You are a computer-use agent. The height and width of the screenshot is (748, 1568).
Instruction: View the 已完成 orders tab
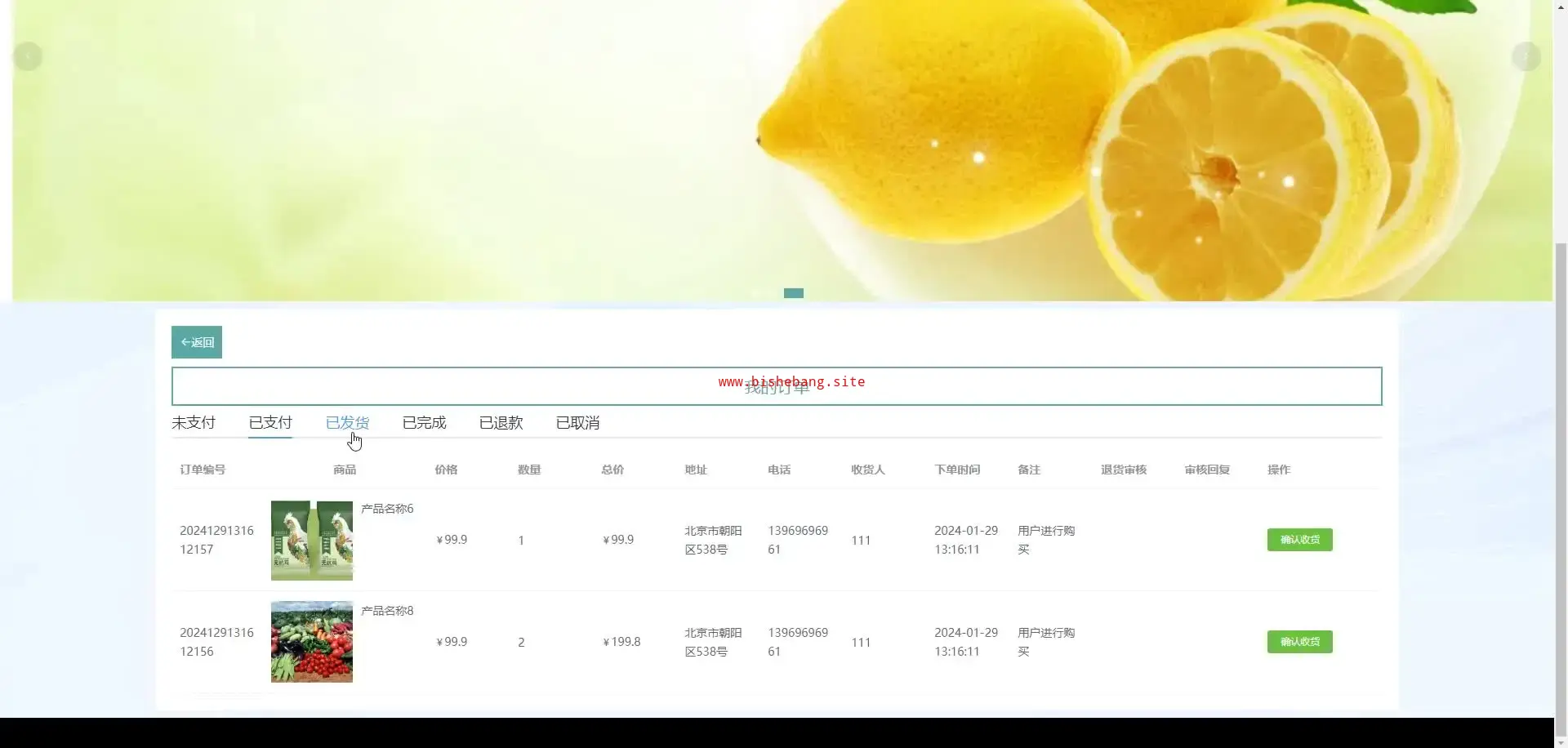coord(424,422)
